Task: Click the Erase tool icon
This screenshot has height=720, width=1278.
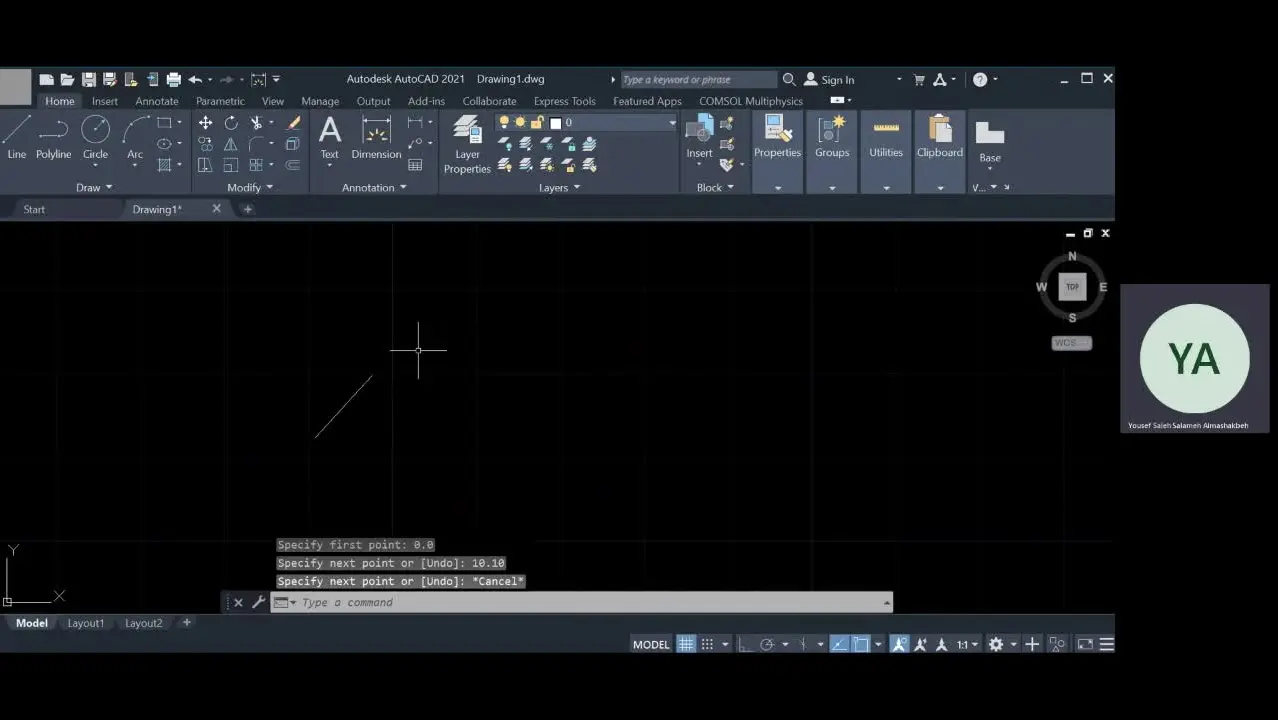Action: (293, 123)
